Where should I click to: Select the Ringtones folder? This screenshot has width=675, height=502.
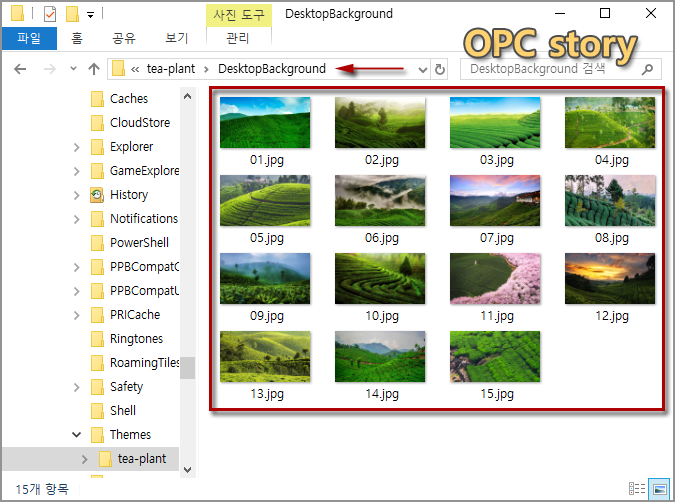click(136, 339)
